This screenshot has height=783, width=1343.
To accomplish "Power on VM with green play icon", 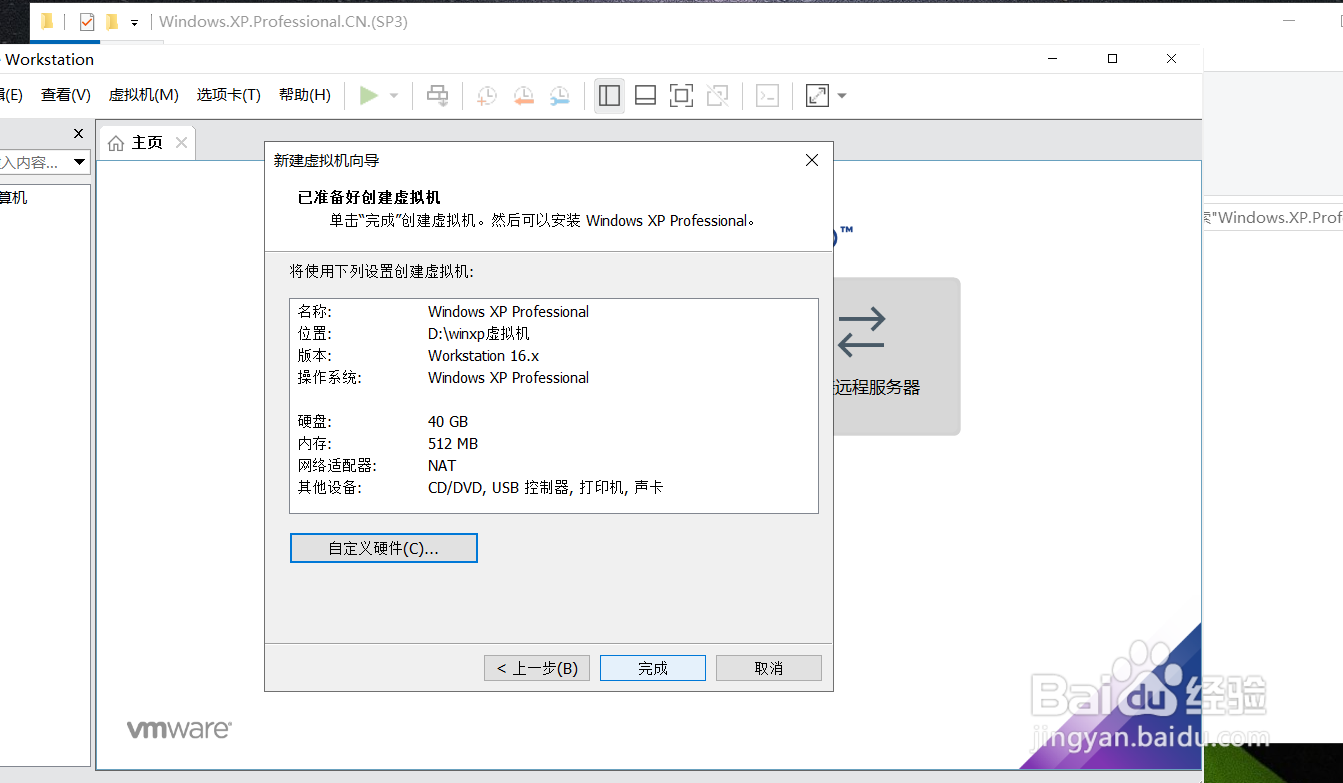I will (369, 96).
